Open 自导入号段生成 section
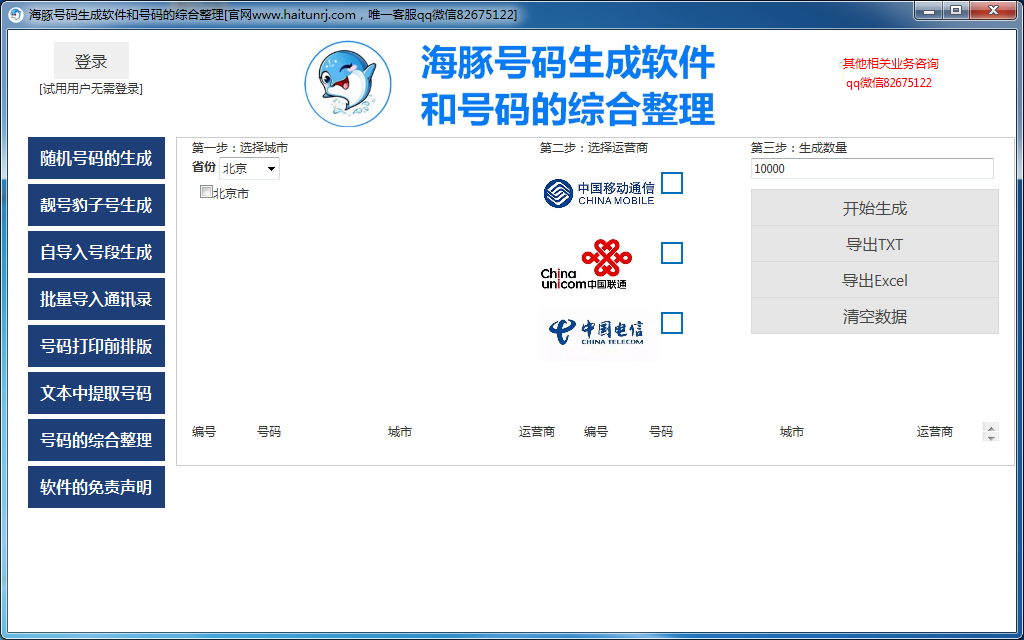Image resolution: width=1024 pixels, height=640 pixels. tap(96, 252)
